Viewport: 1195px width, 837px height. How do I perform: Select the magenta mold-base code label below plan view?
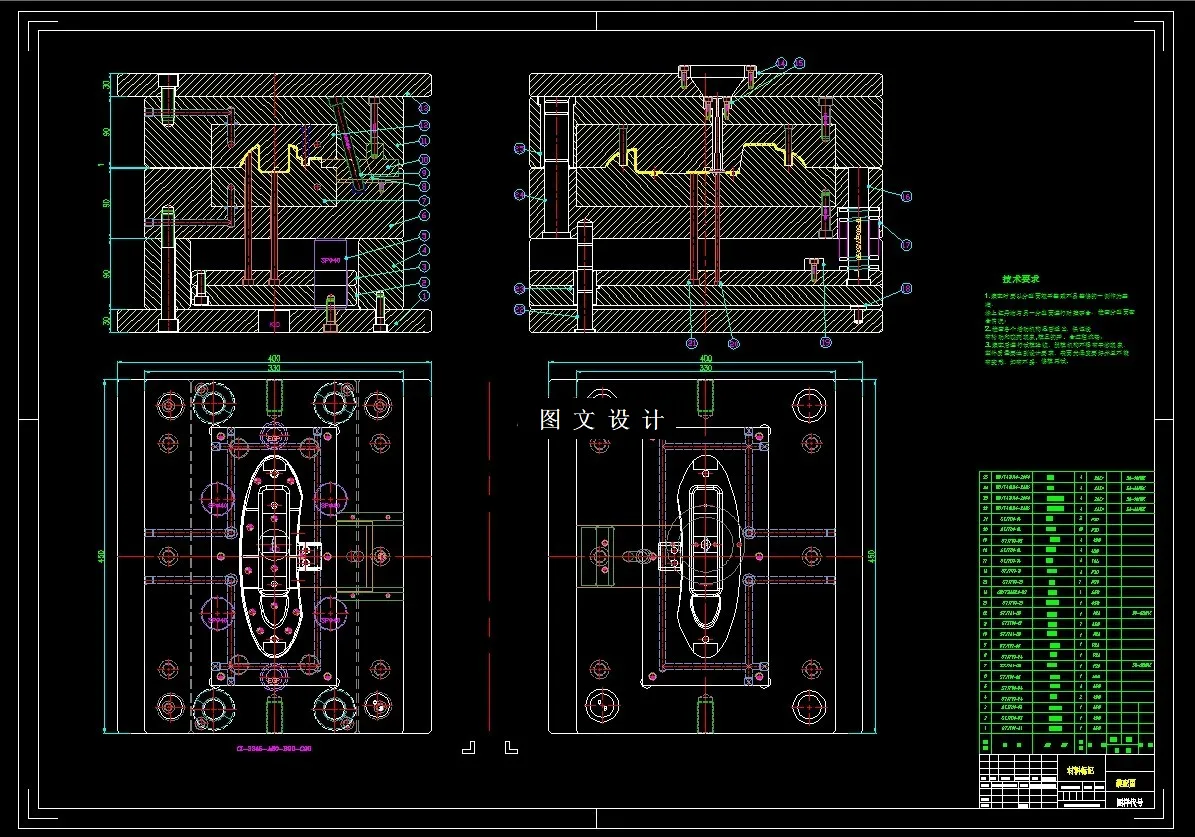tap(274, 749)
